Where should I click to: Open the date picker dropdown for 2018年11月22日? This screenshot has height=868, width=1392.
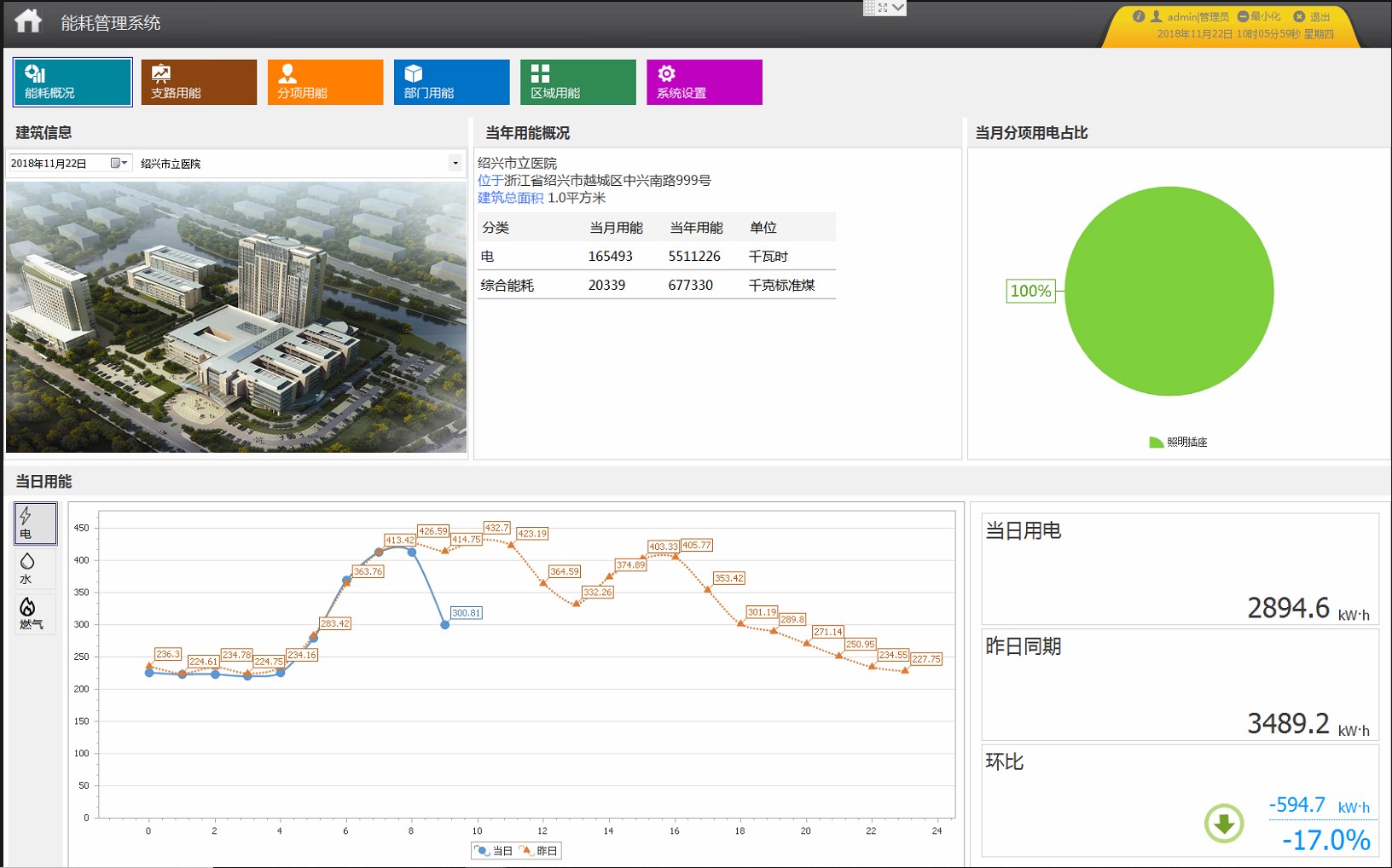pyautogui.click(x=119, y=163)
